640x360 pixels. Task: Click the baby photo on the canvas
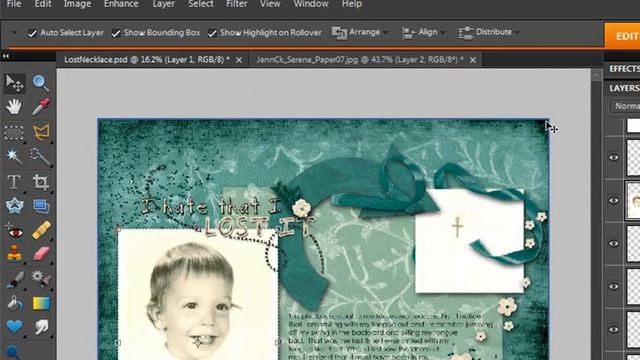point(198,294)
